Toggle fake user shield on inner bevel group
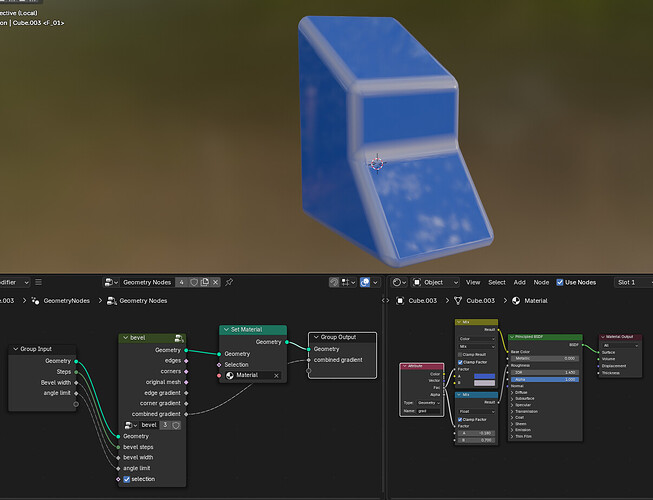 coord(176,425)
